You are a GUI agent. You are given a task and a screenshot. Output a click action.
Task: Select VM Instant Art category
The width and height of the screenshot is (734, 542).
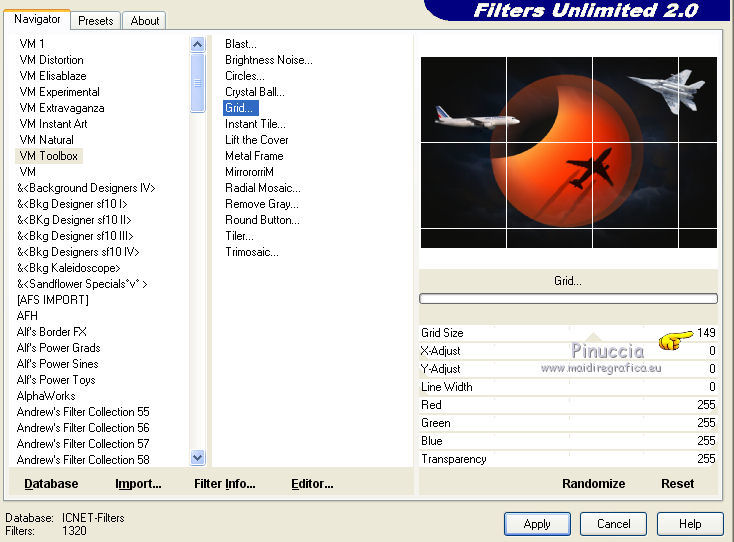(x=53, y=124)
